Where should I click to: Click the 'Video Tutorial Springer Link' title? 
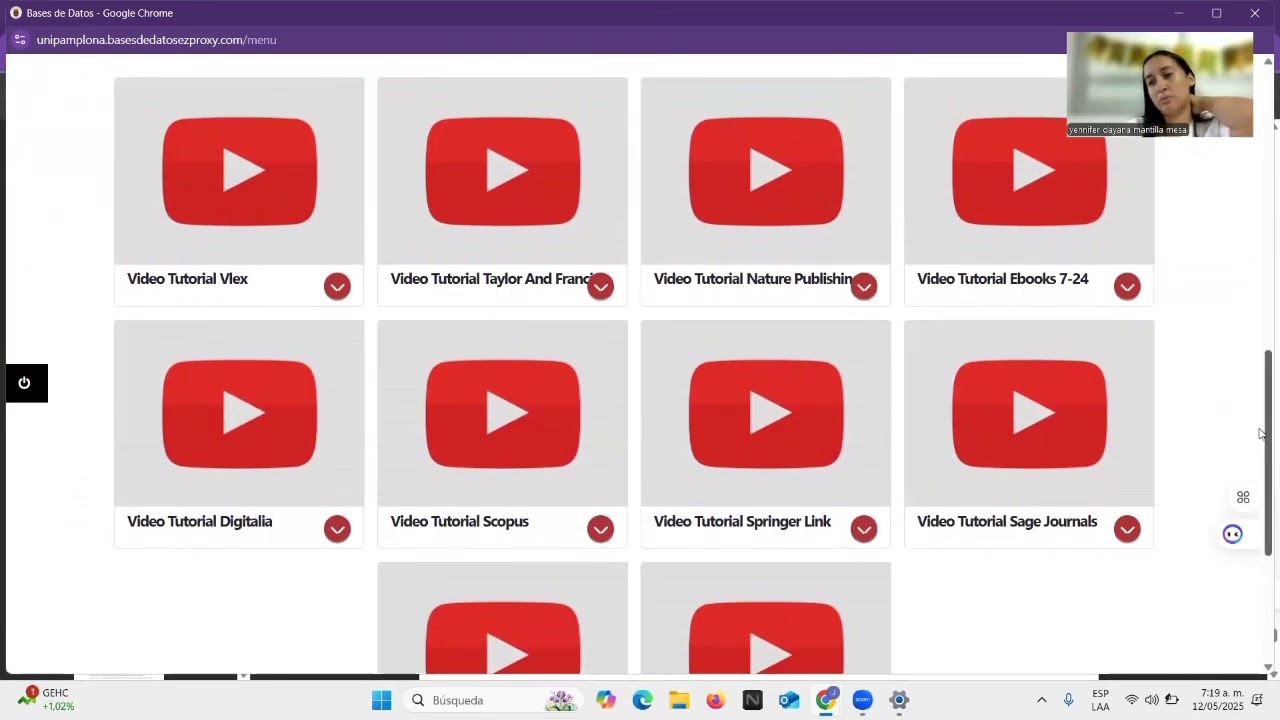tap(743, 521)
